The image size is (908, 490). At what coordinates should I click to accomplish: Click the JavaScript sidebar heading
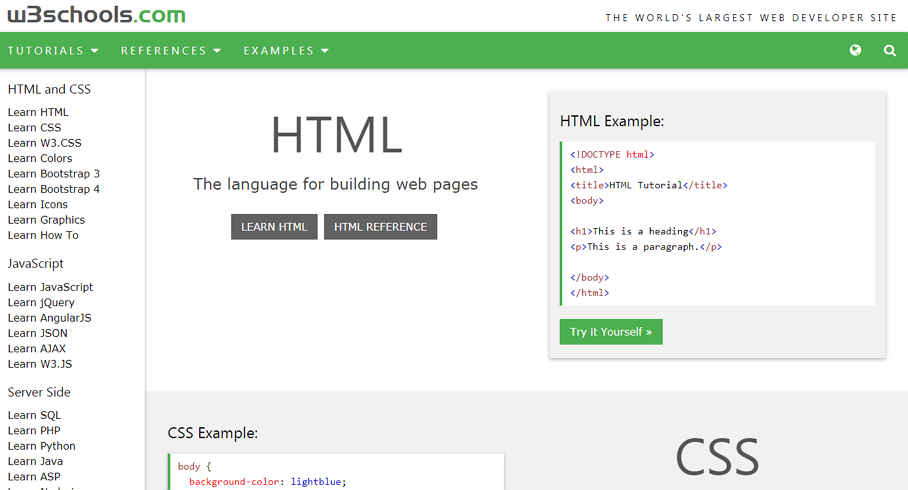tap(35, 264)
